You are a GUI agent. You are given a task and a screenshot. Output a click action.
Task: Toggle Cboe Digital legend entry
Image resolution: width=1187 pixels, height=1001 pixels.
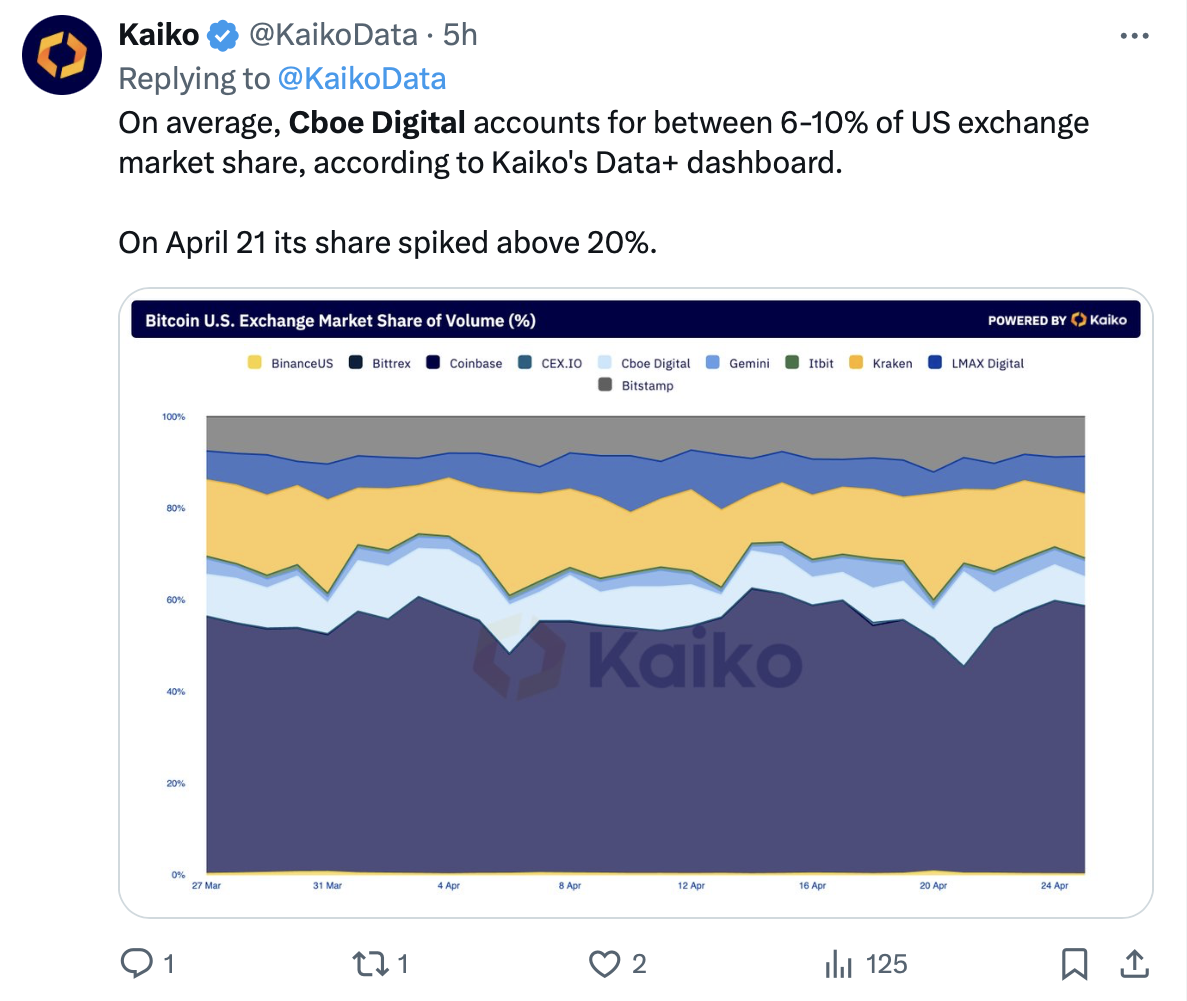click(645, 363)
